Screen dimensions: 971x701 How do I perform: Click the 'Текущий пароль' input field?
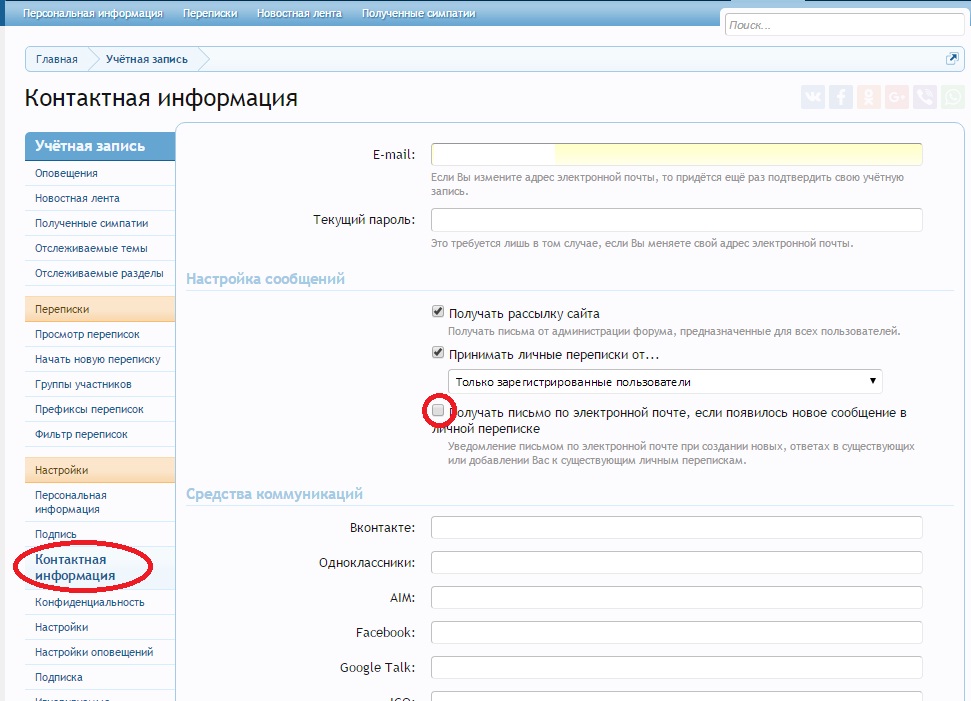[x=676, y=220]
